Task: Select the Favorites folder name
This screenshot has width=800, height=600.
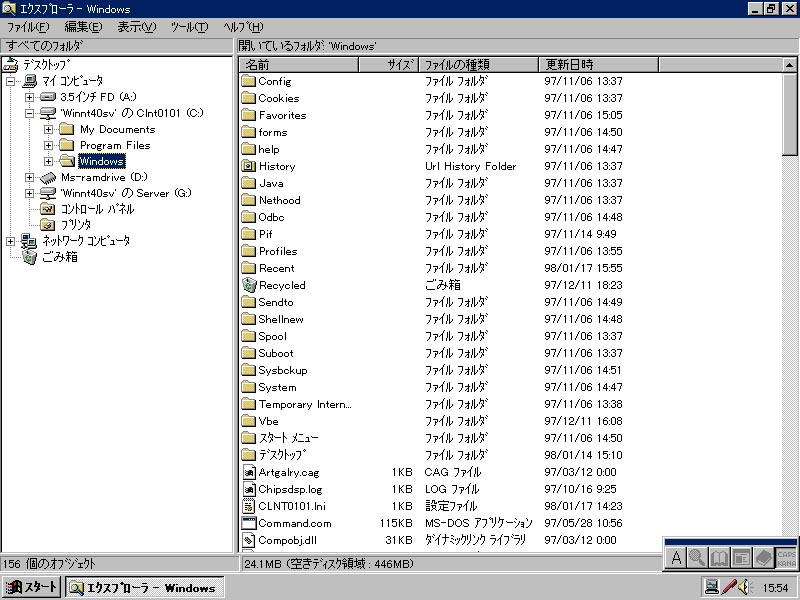Action: pos(283,115)
